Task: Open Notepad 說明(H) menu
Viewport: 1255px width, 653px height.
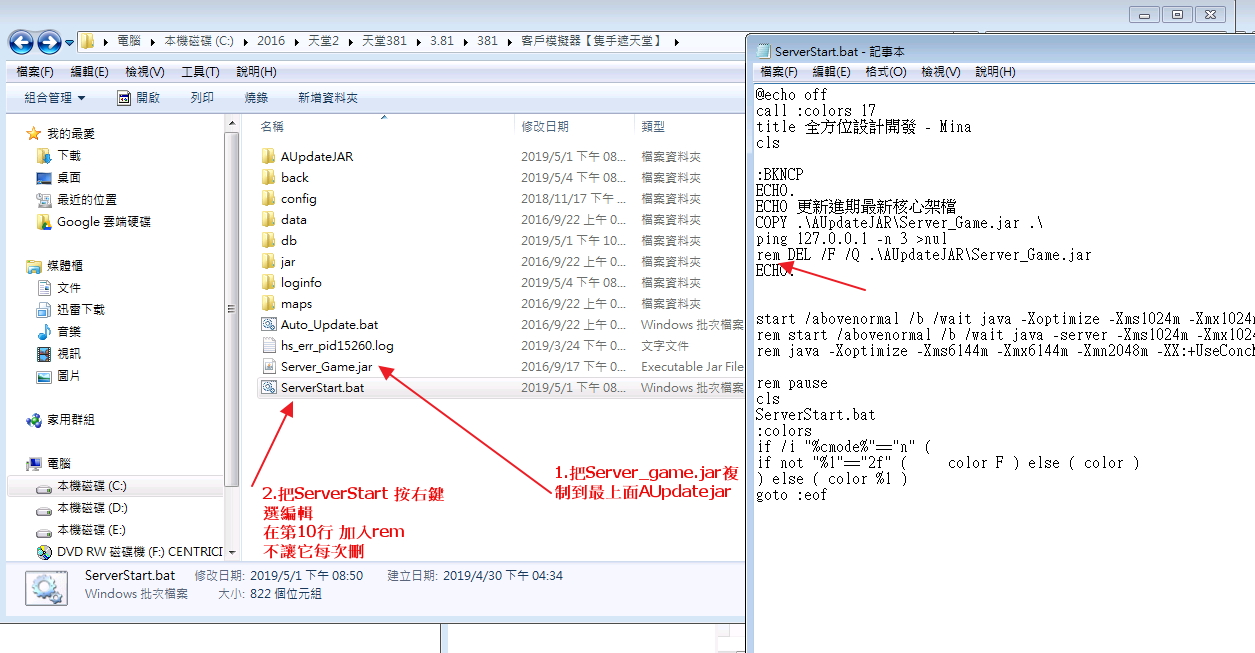Action: click(995, 72)
